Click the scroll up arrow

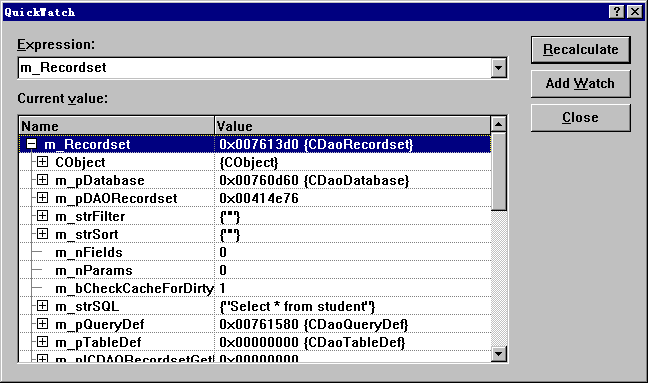coord(499,124)
